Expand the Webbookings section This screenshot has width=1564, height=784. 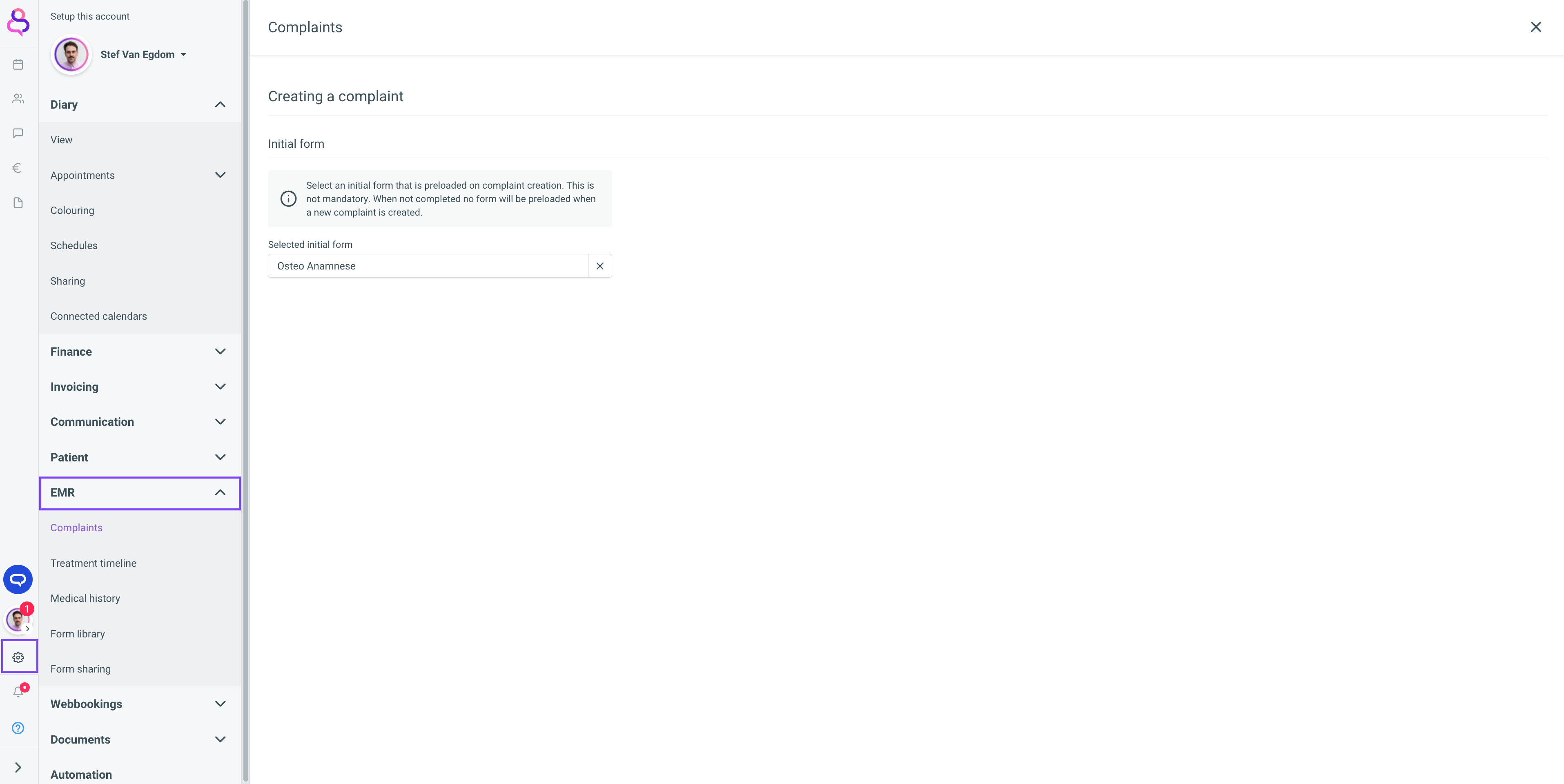[x=140, y=704]
